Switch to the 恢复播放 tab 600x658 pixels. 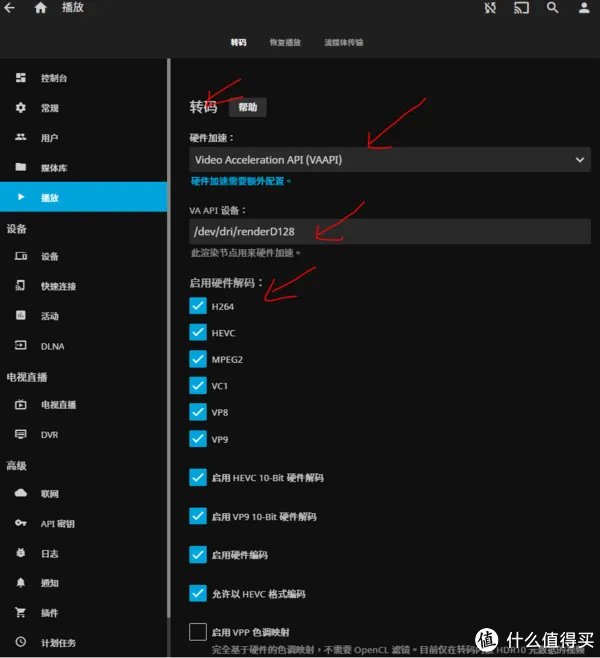click(284, 44)
